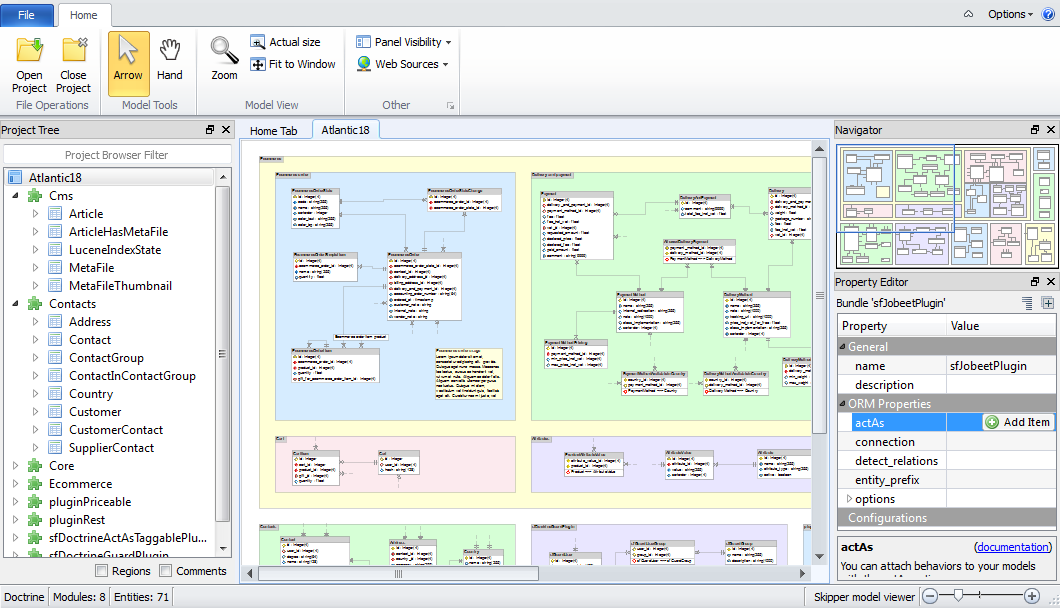
Task: Adjust the zoom slider in status bar
Action: [x=958, y=596]
